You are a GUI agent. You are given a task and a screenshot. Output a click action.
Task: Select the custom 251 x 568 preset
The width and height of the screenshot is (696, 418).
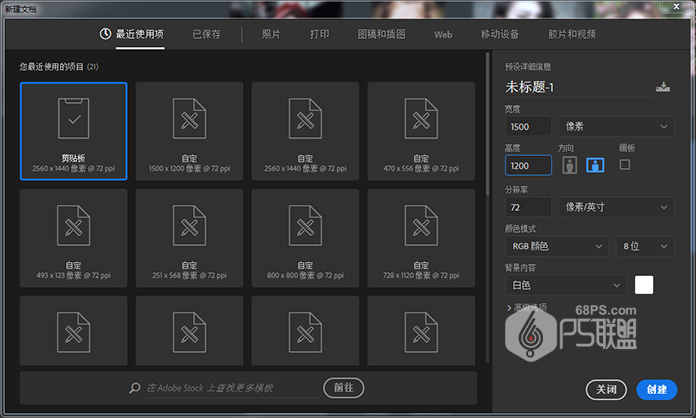[x=190, y=238]
